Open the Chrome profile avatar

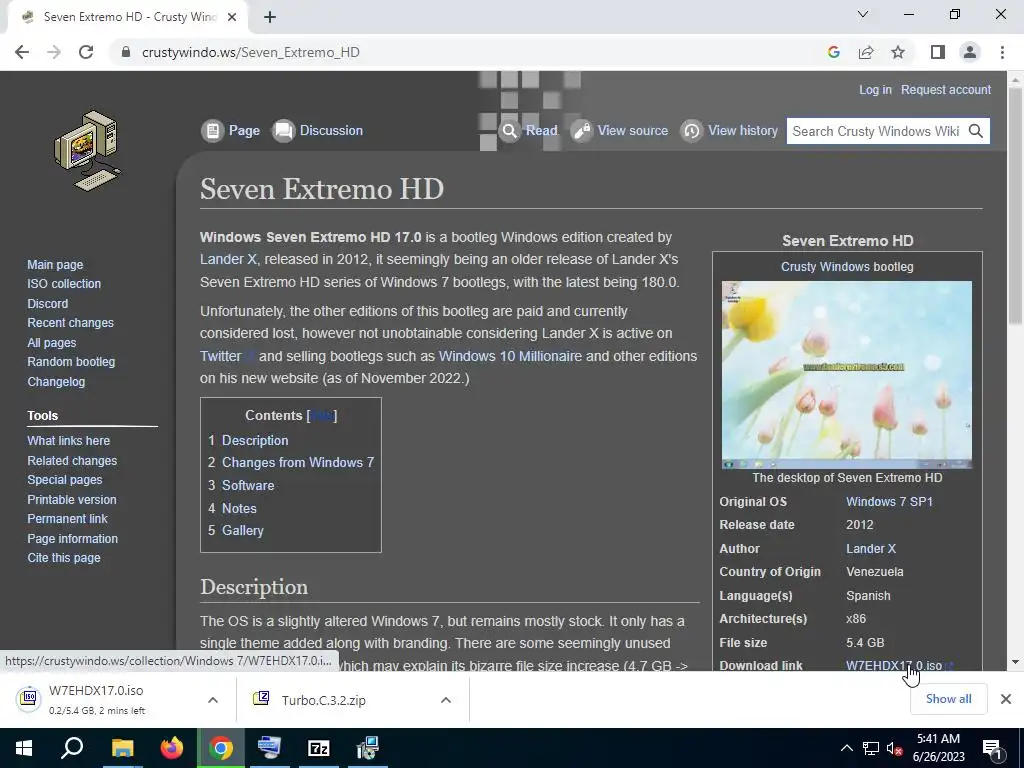coord(970,52)
